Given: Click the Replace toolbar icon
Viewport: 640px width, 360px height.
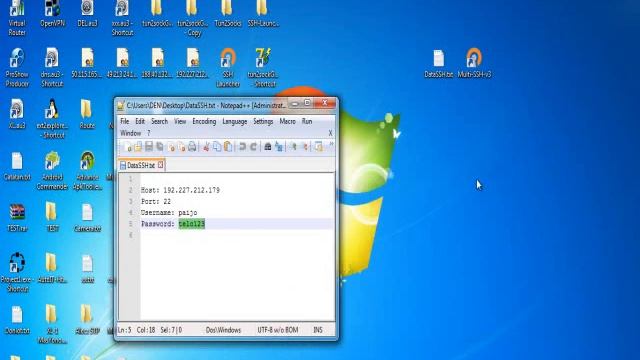Looking at the screenshot, I should click(279, 147).
